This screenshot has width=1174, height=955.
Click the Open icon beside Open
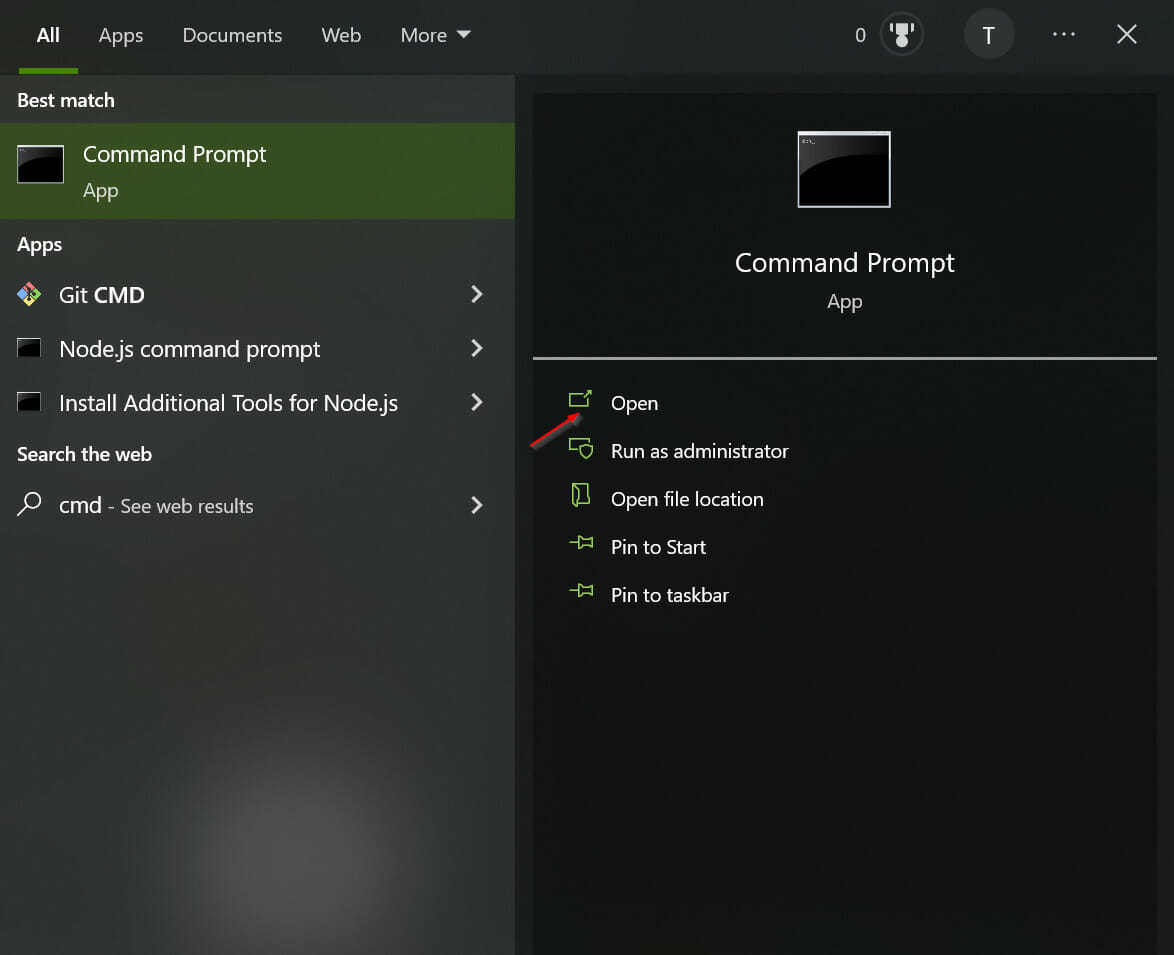coord(580,400)
